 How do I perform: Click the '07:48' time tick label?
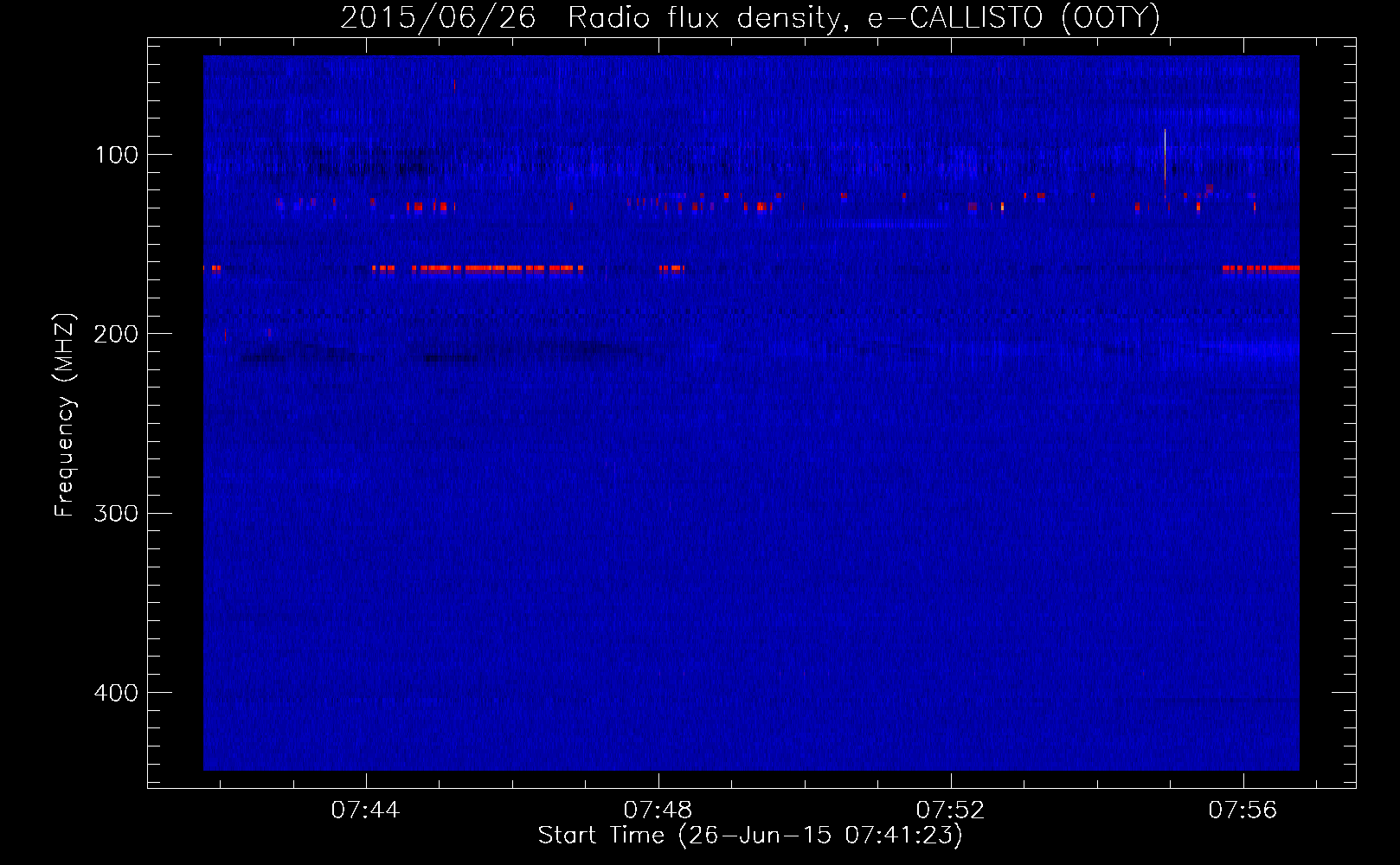point(658,810)
